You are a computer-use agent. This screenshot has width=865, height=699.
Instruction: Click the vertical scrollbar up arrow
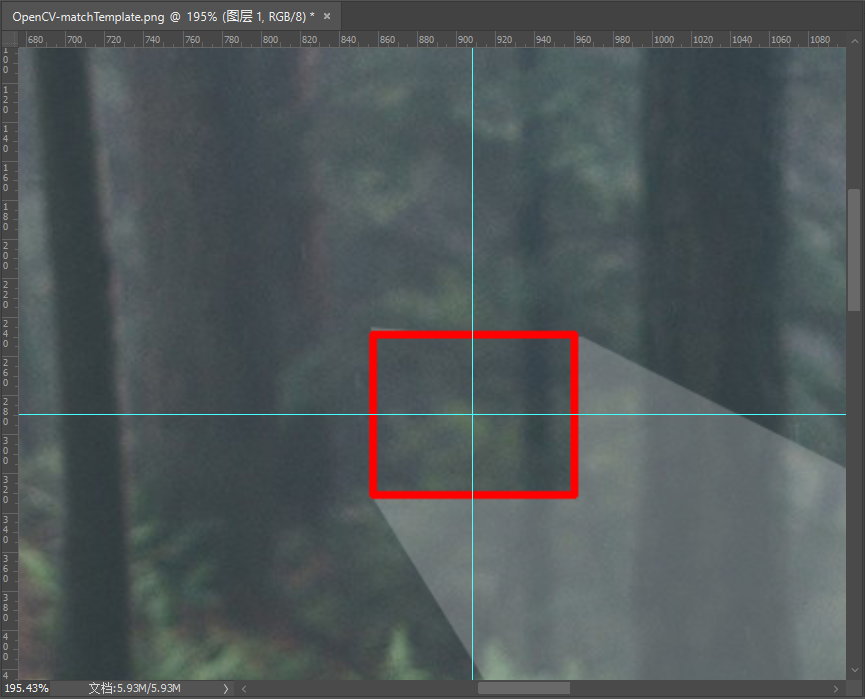(854, 40)
